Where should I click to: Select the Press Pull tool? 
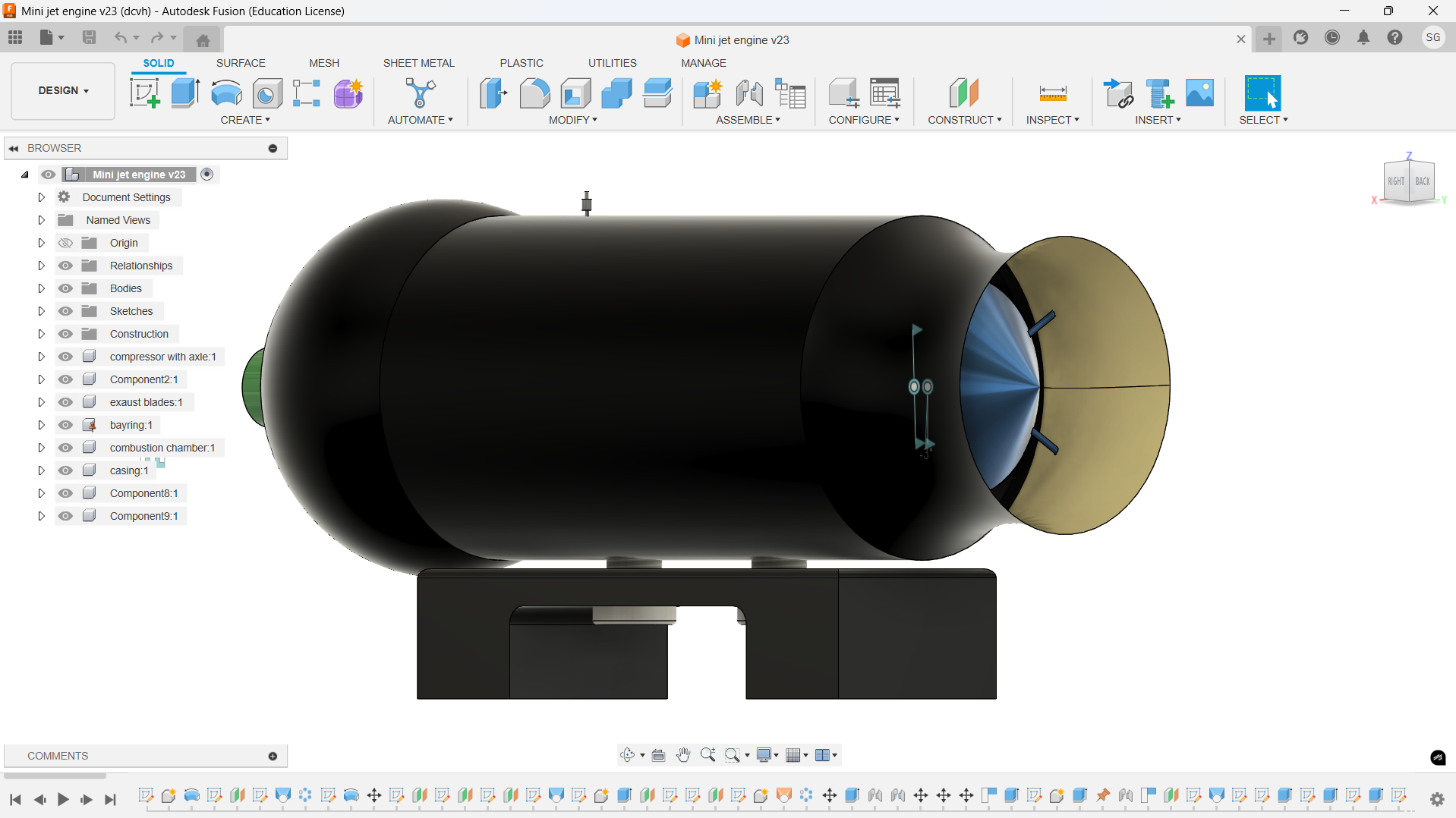(493, 93)
